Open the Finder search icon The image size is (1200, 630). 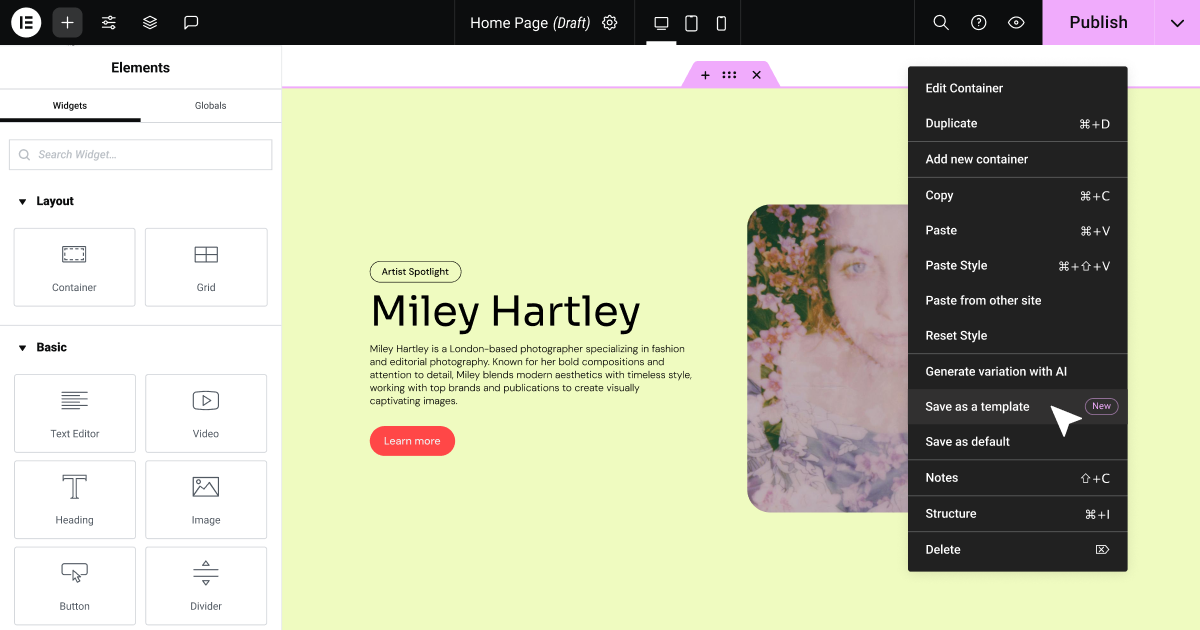(940, 22)
